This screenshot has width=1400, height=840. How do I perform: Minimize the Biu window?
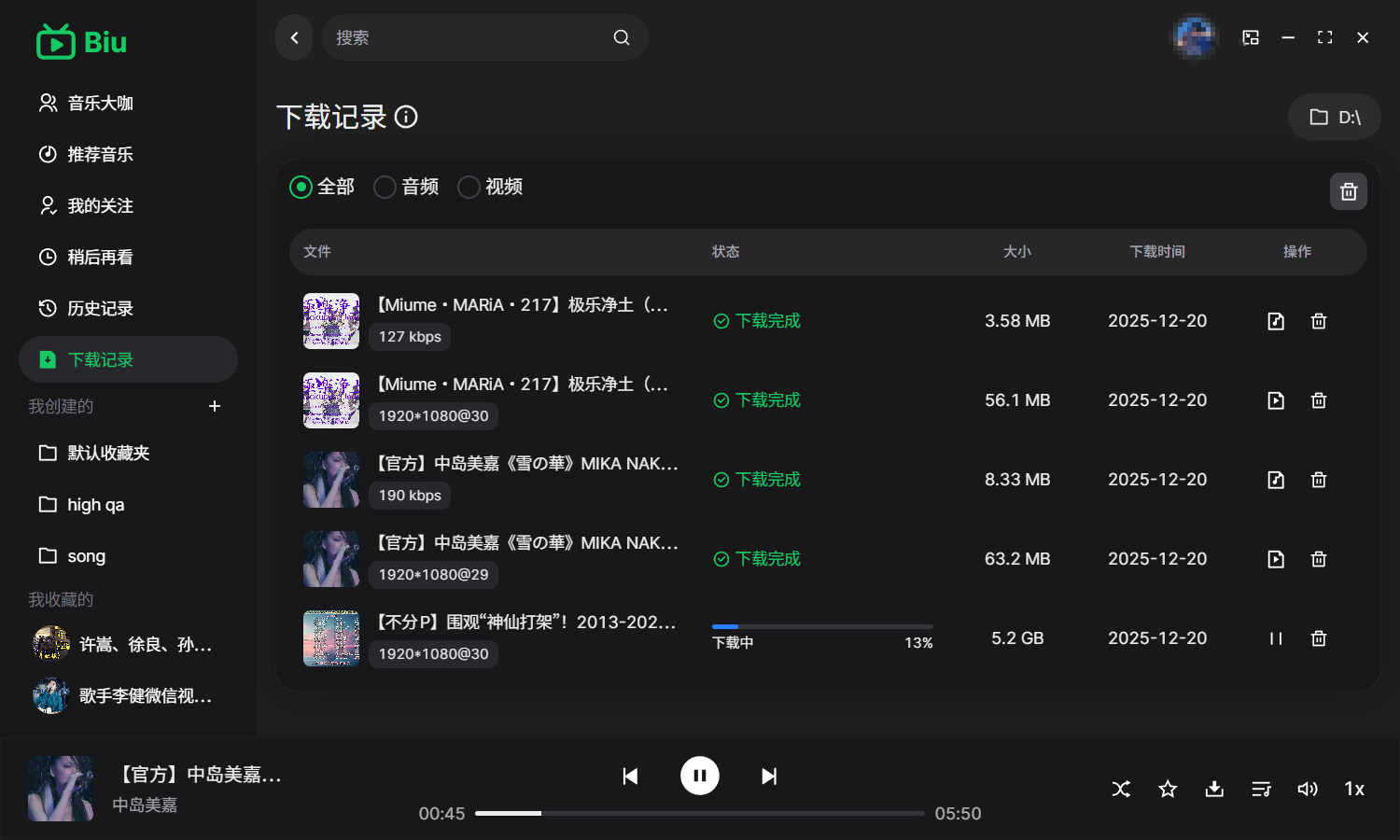click(x=1288, y=37)
